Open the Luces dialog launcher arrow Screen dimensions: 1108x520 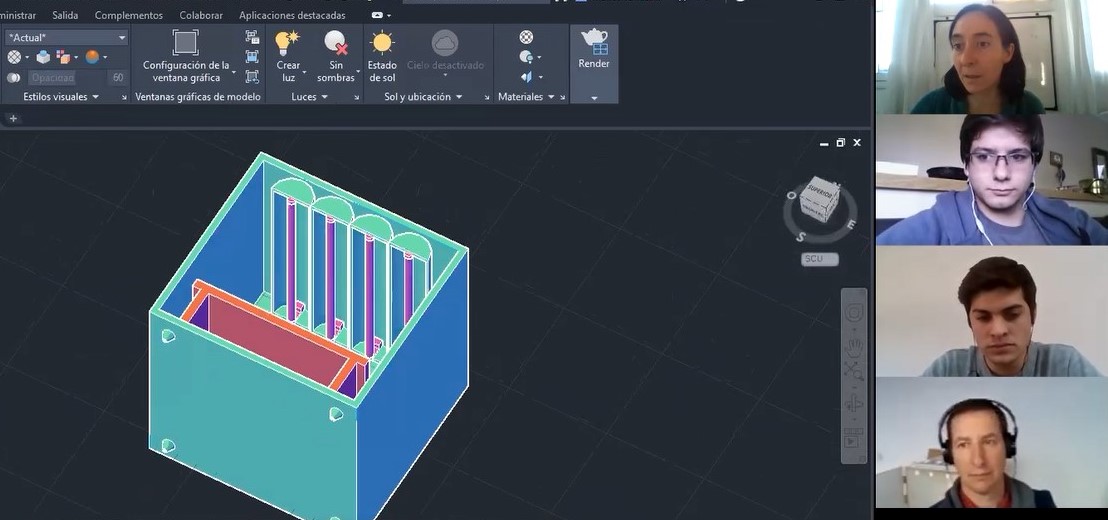(356, 98)
